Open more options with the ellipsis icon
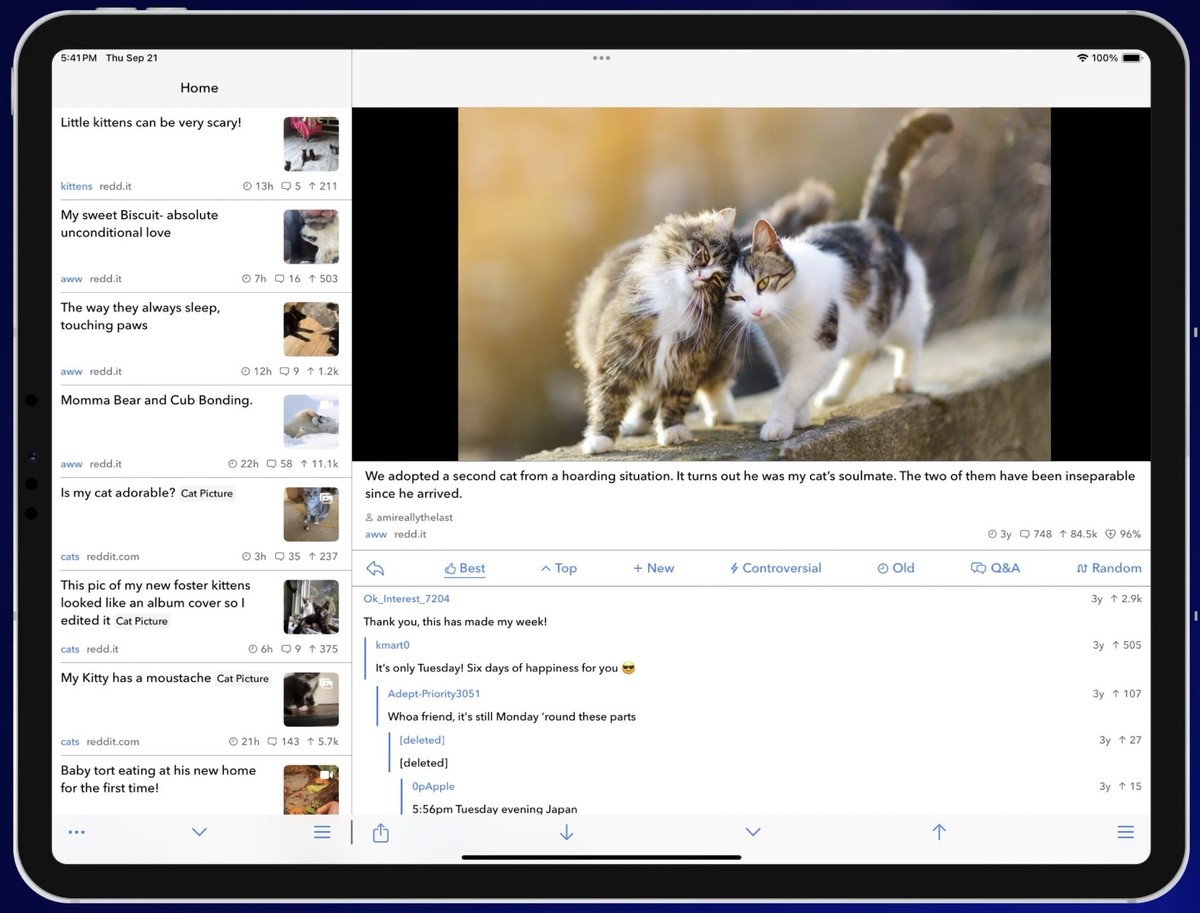The image size is (1200, 913). click(76, 831)
